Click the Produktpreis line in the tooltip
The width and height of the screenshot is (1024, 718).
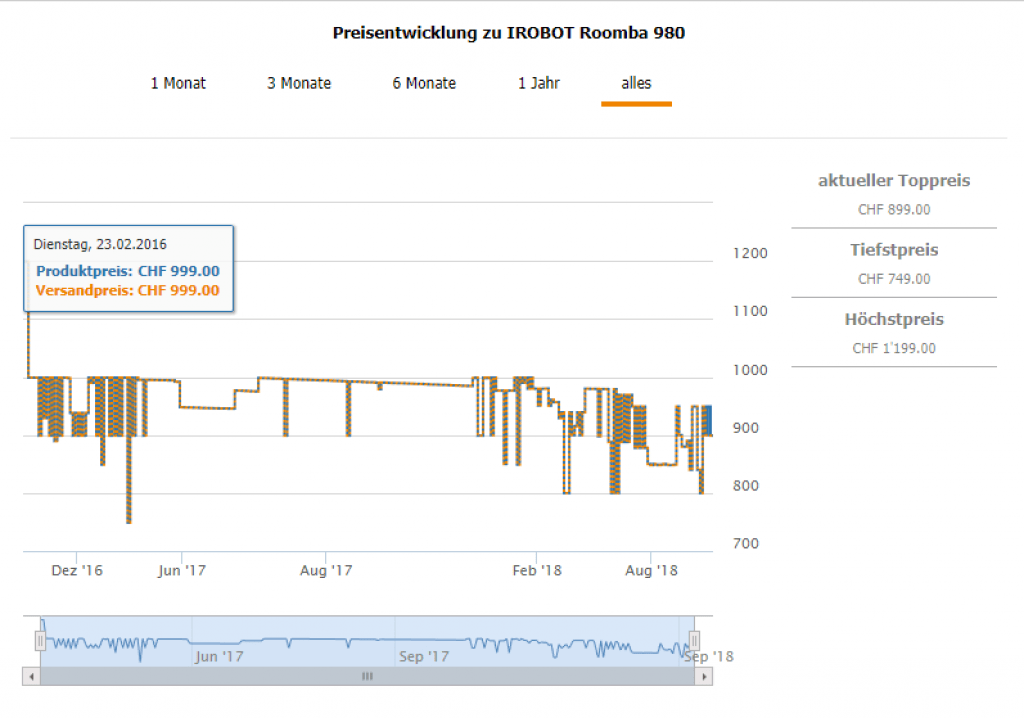pyautogui.click(x=128, y=271)
